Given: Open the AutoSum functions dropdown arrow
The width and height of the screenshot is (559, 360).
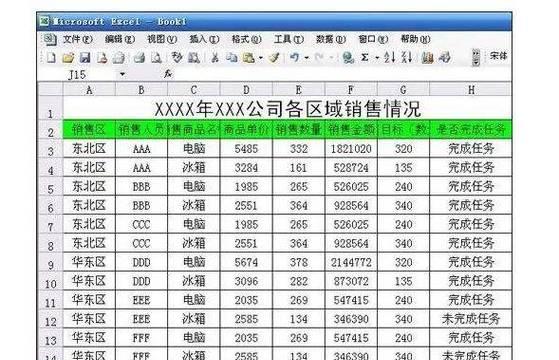Looking at the screenshot, I should [x=376, y=58].
